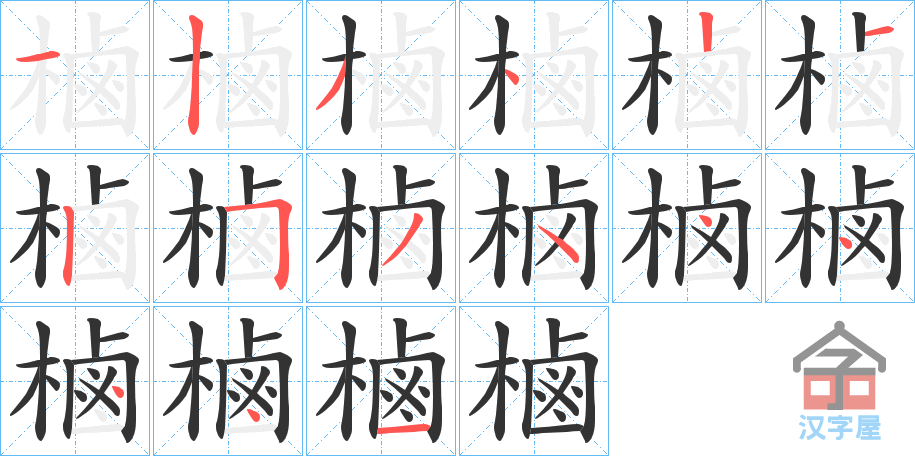Screen dimensions: 915x456
Task: Click the 汉字屋 watermark text
Action: 839,427
